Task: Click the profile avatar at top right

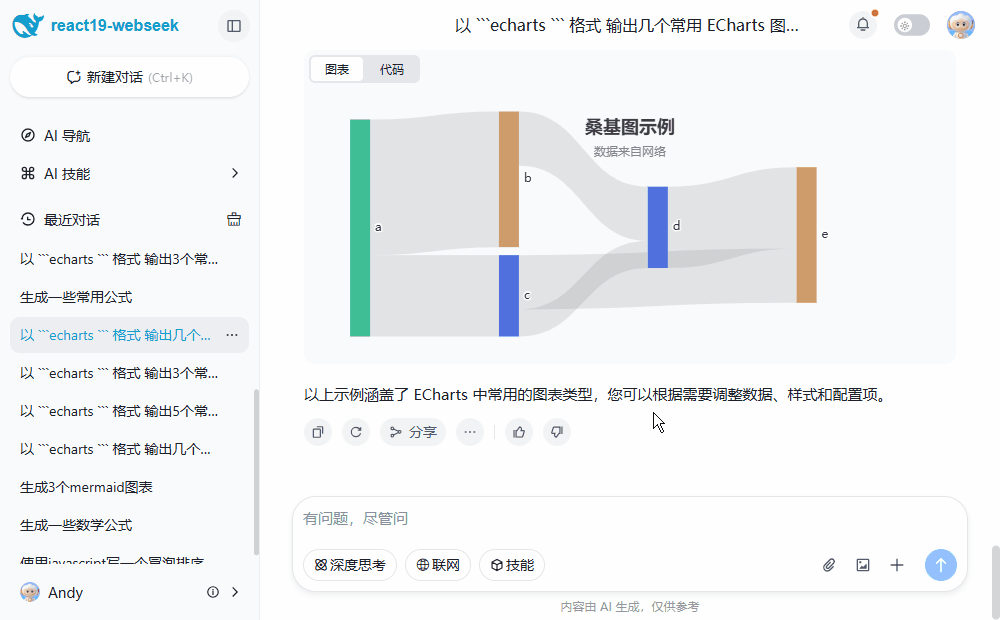Action: [960, 26]
